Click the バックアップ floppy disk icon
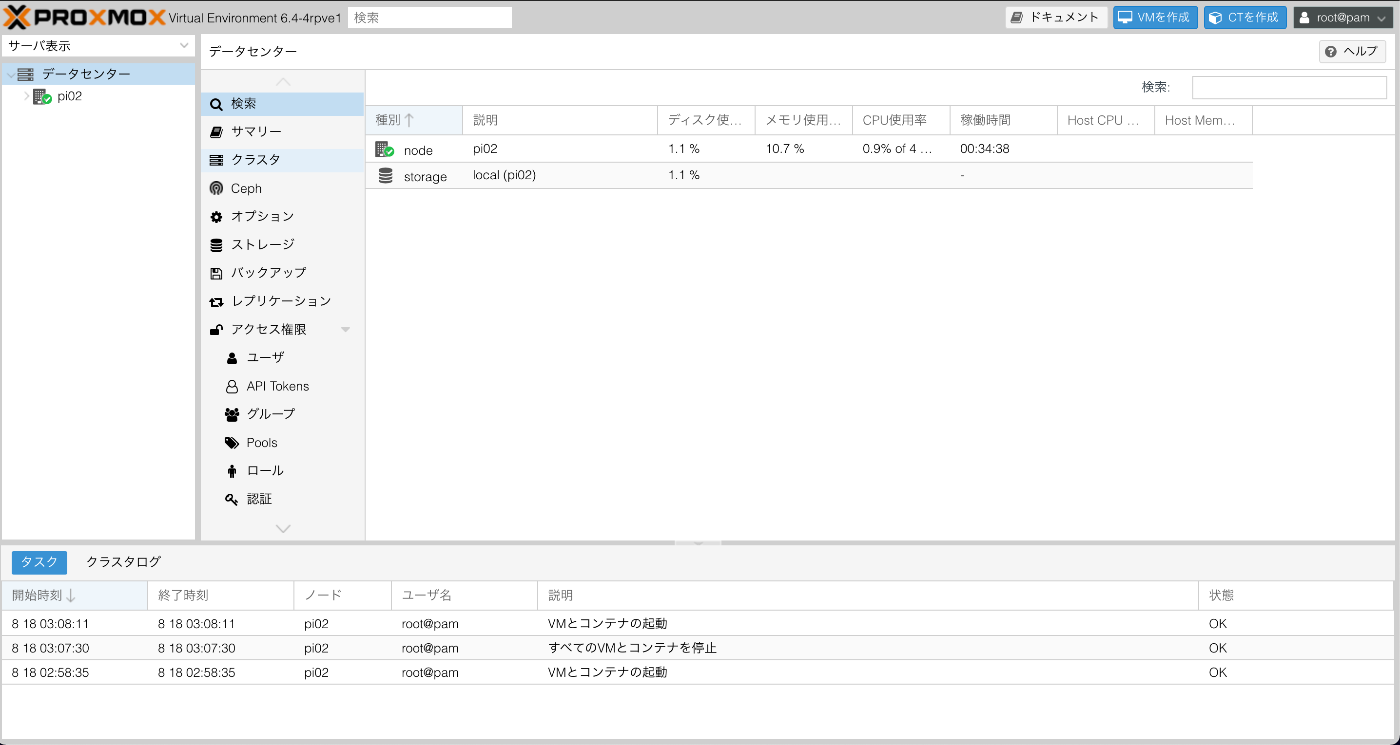This screenshot has width=1400, height=745. click(x=216, y=273)
